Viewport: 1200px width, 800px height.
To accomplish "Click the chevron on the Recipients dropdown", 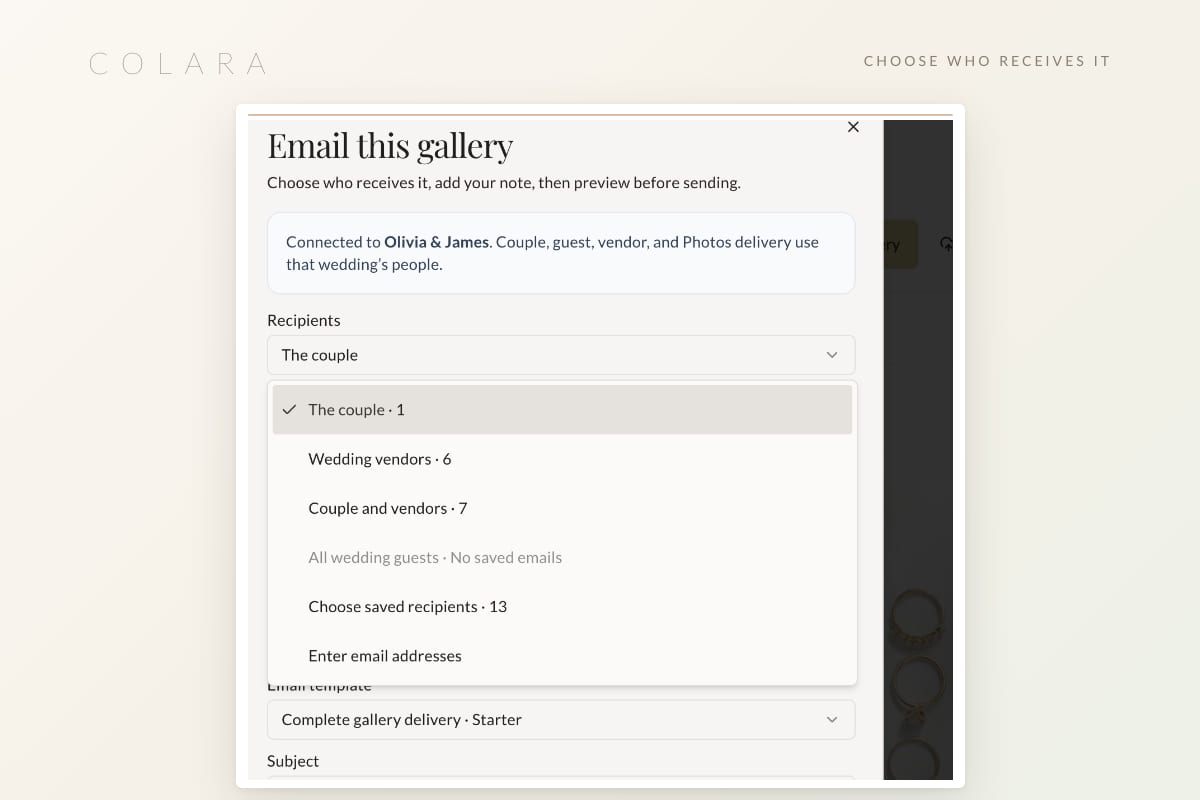I will pos(832,355).
